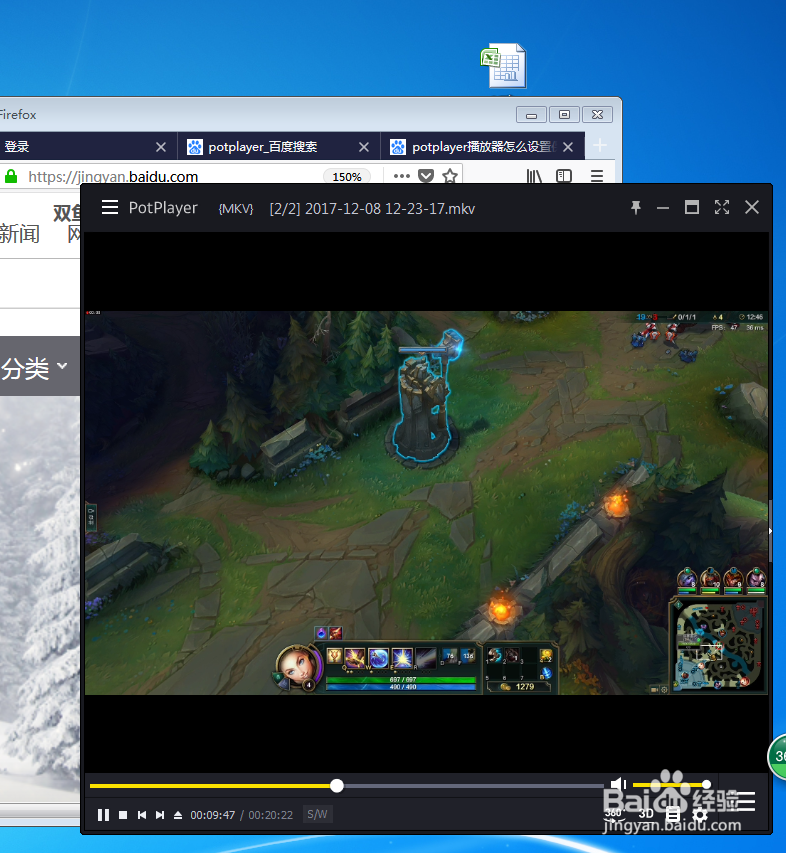This screenshot has width=786, height=853.
Task: Open the playlist panel icon
Action: 673,814
